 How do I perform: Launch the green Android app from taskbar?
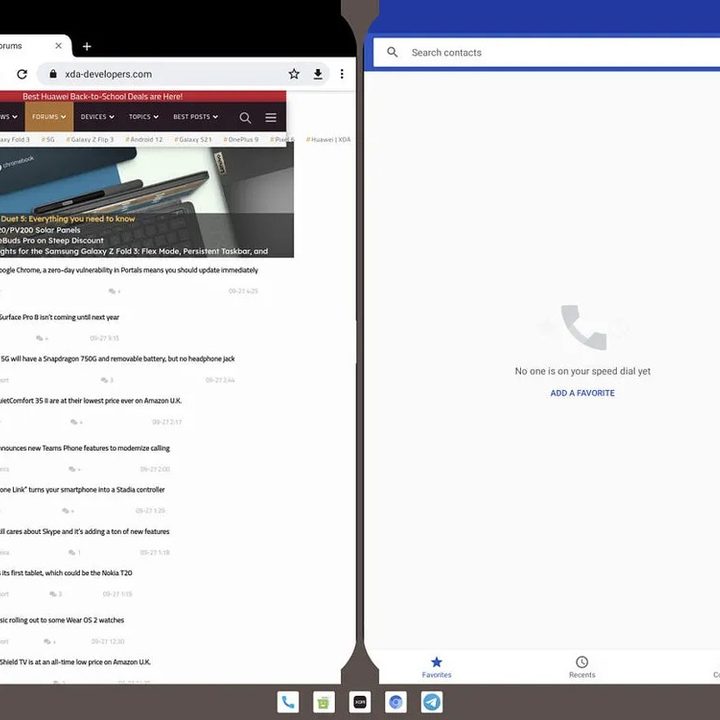(x=324, y=702)
